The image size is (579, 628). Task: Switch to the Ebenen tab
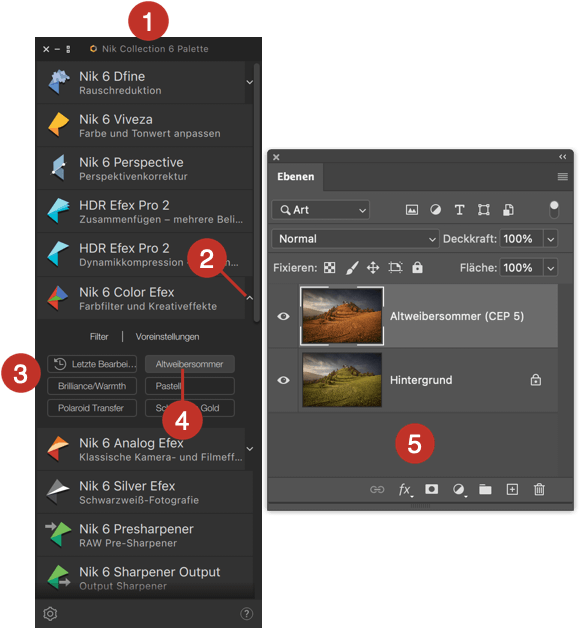(x=296, y=177)
